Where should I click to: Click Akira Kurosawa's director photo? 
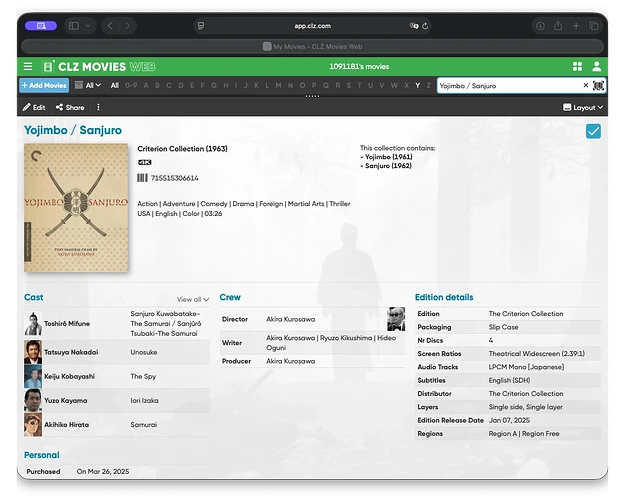pyautogui.click(x=396, y=319)
